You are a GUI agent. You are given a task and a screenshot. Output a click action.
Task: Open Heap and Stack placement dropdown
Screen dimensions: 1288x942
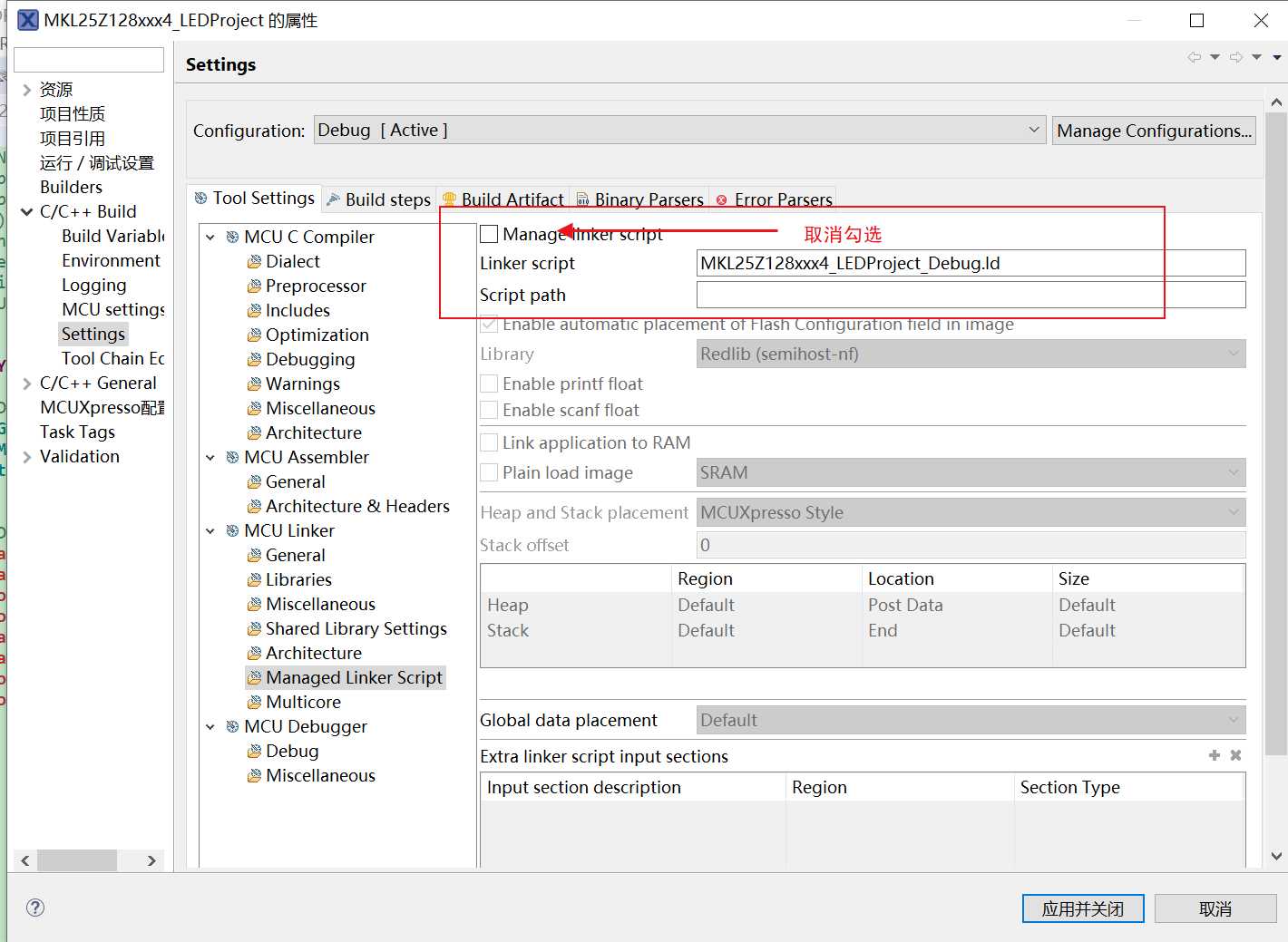[x=971, y=512]
